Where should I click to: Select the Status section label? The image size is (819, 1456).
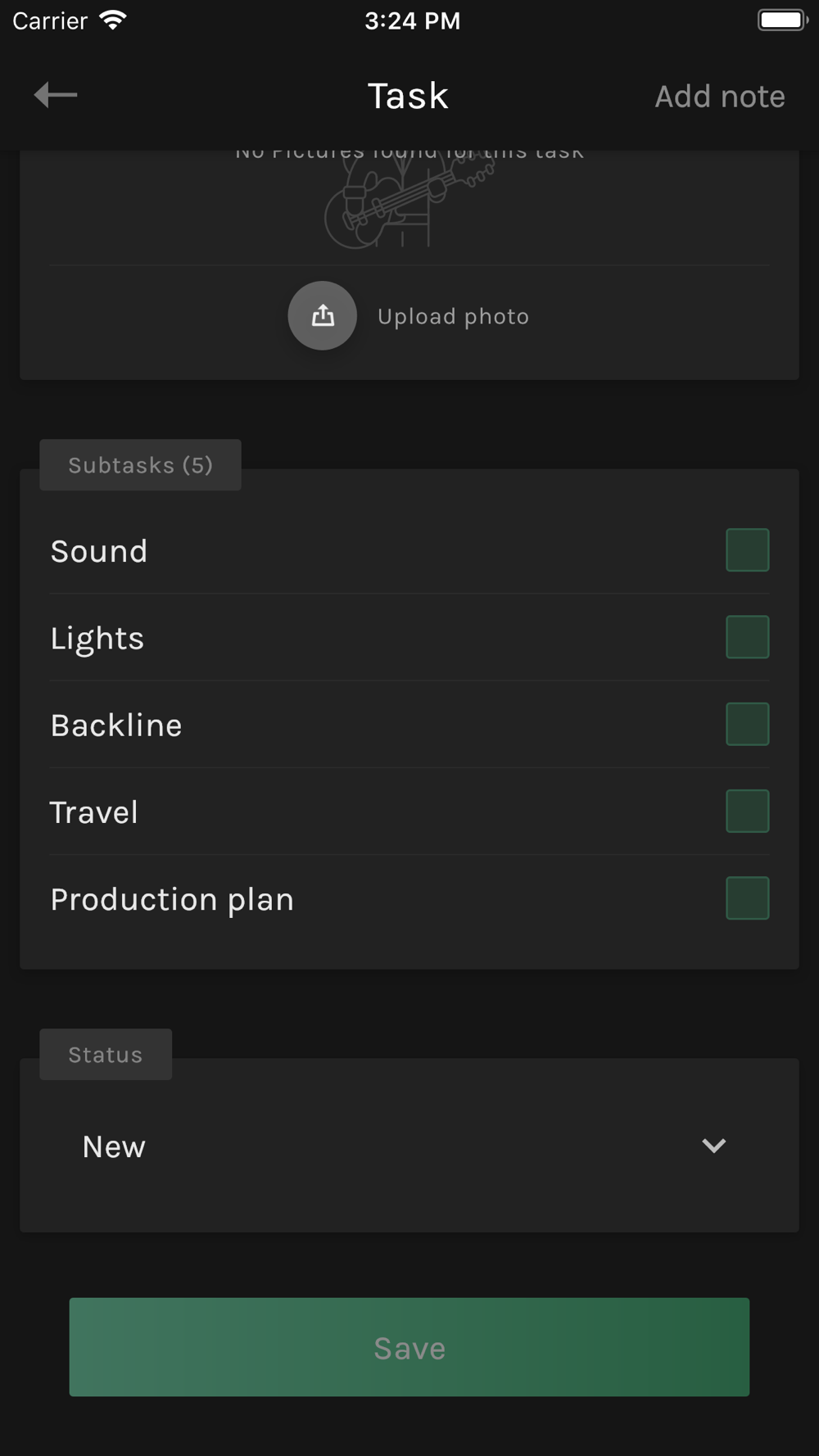point(106,1055)
